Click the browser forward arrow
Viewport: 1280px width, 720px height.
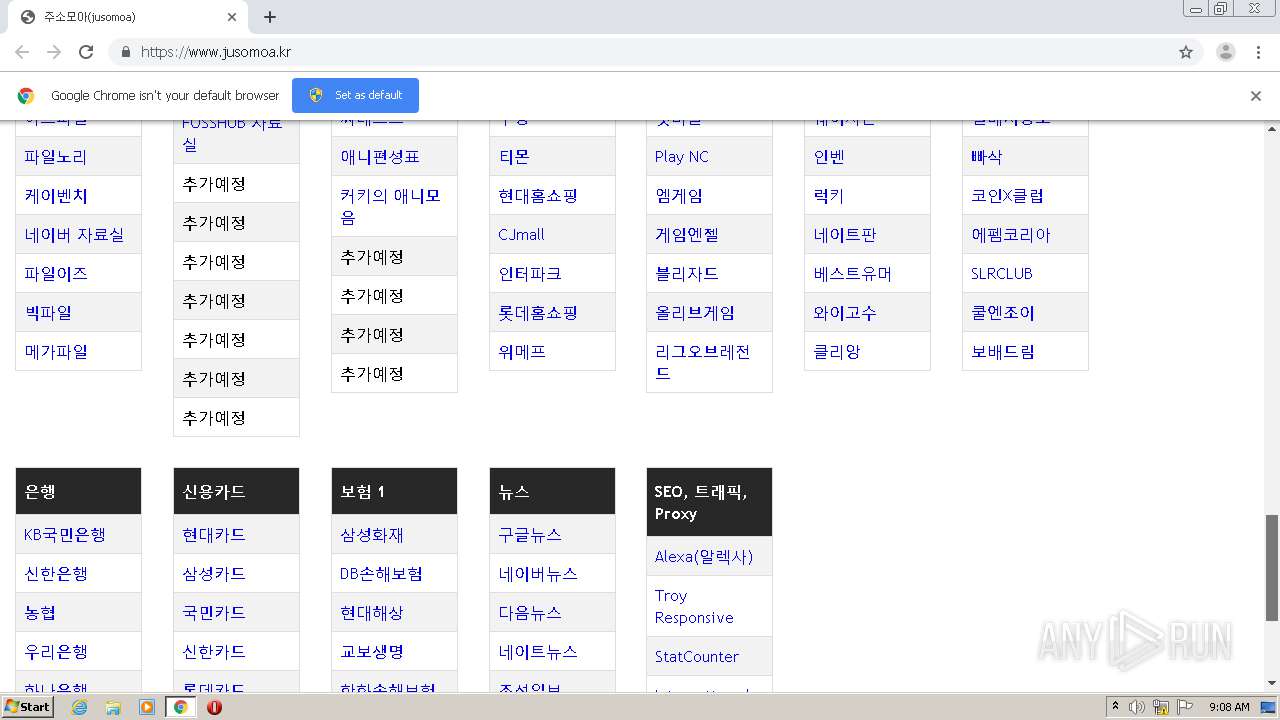pyautogui.click(x=54, y=52)
